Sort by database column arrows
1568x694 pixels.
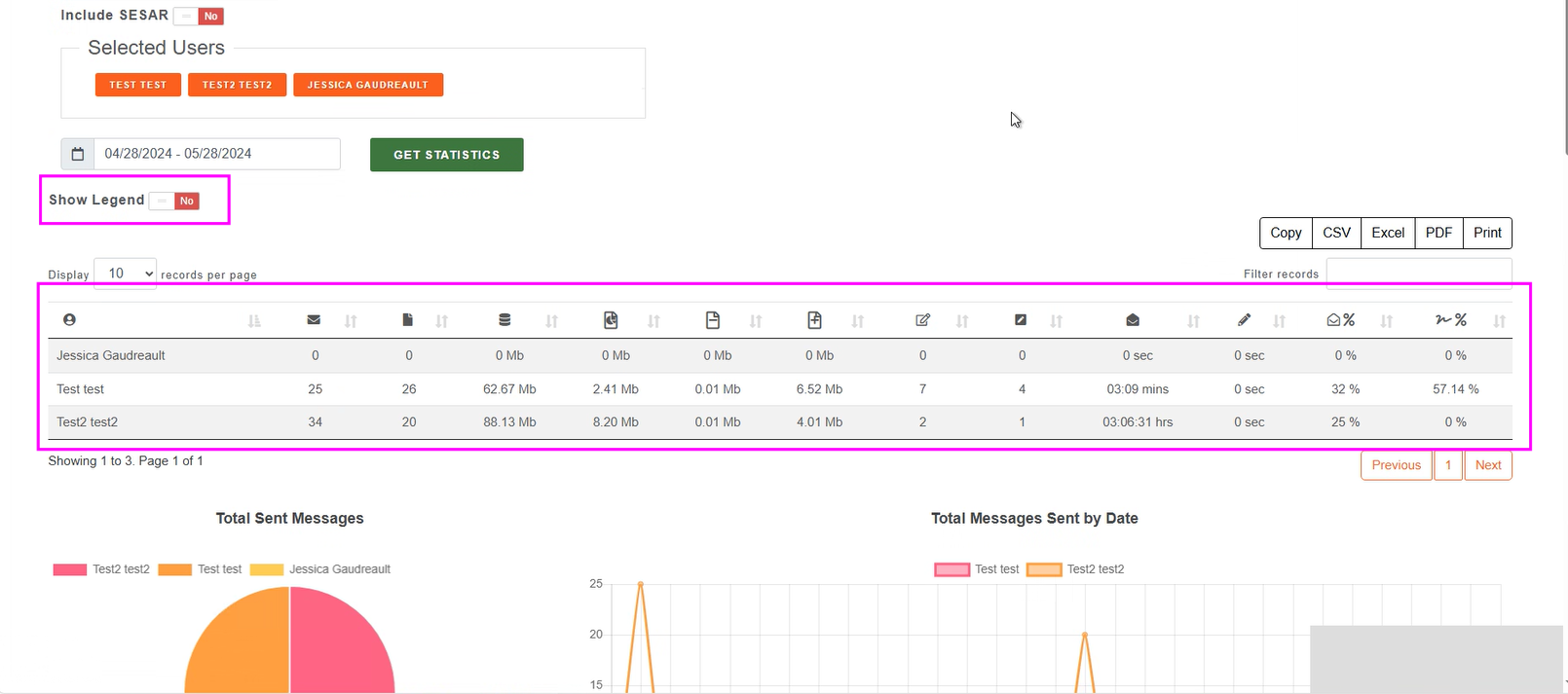(x=551, y=321)
